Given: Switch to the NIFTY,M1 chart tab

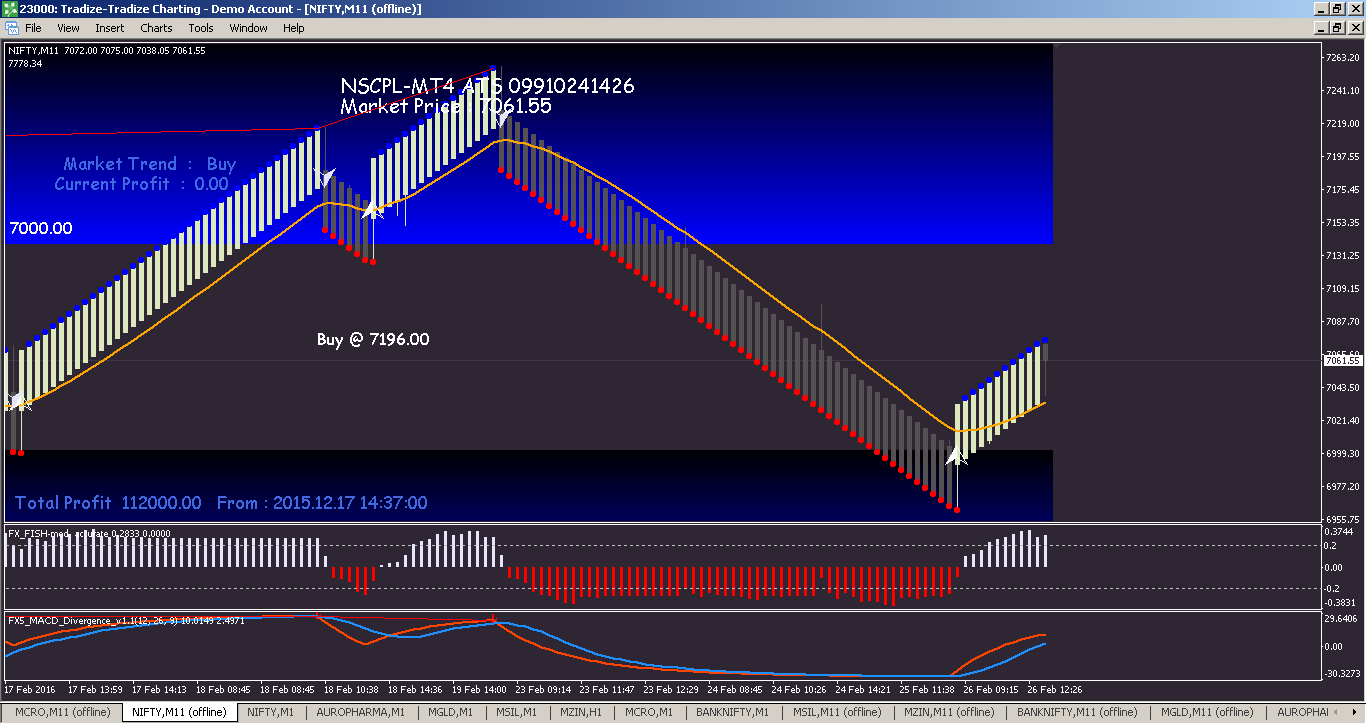Looking at the screenshot, I should (x=270, y=712).
